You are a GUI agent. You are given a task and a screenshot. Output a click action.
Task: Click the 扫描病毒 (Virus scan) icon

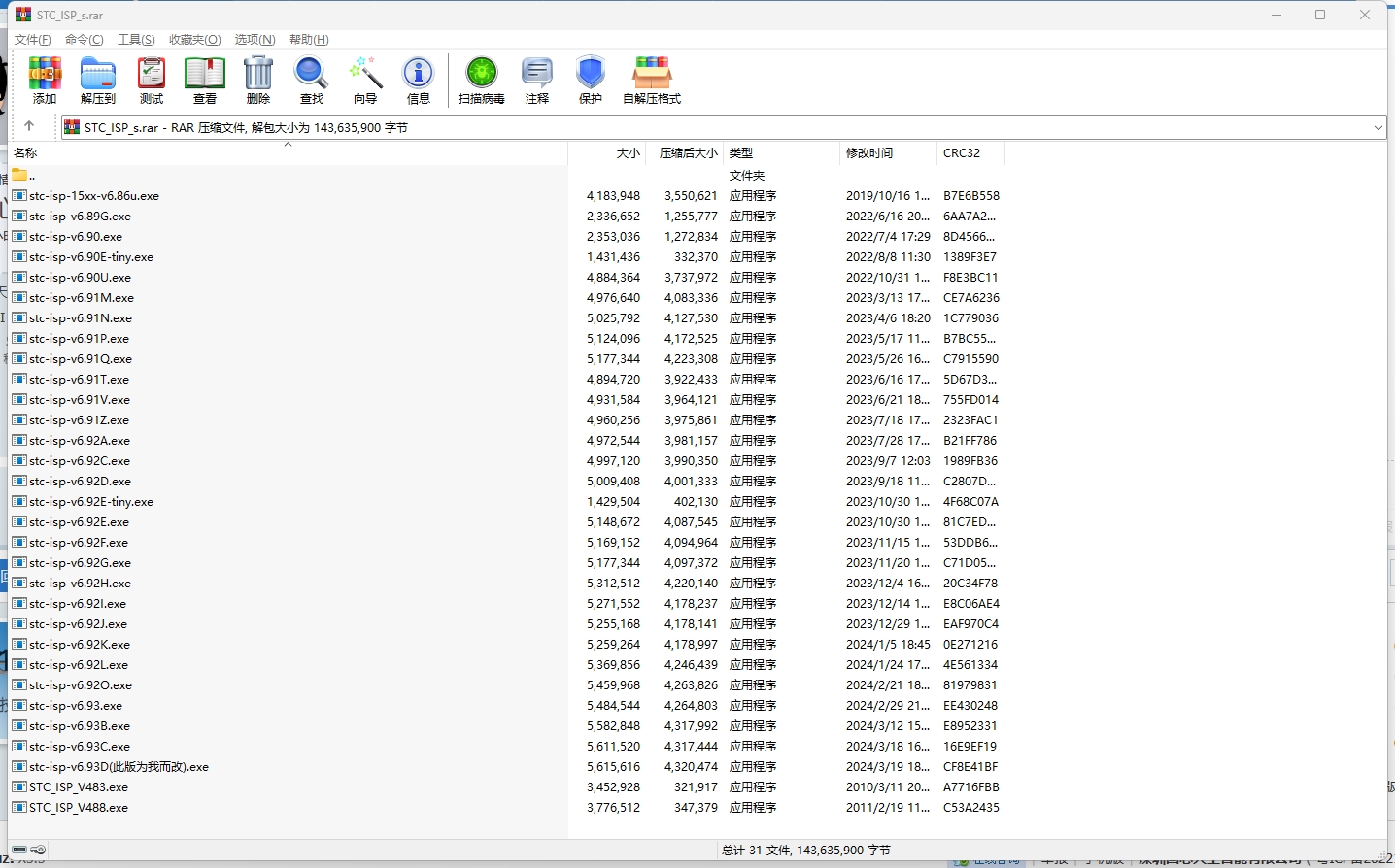482,74
